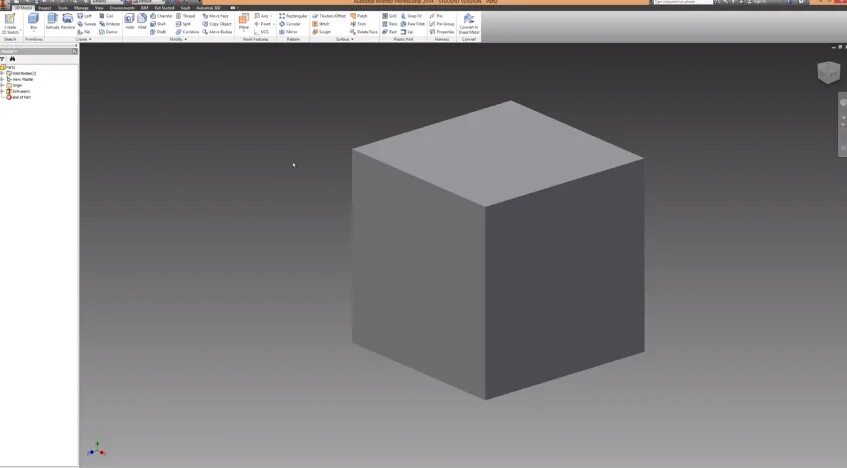
Task: Select End of Part in browser
Action: tap(18, 97)
